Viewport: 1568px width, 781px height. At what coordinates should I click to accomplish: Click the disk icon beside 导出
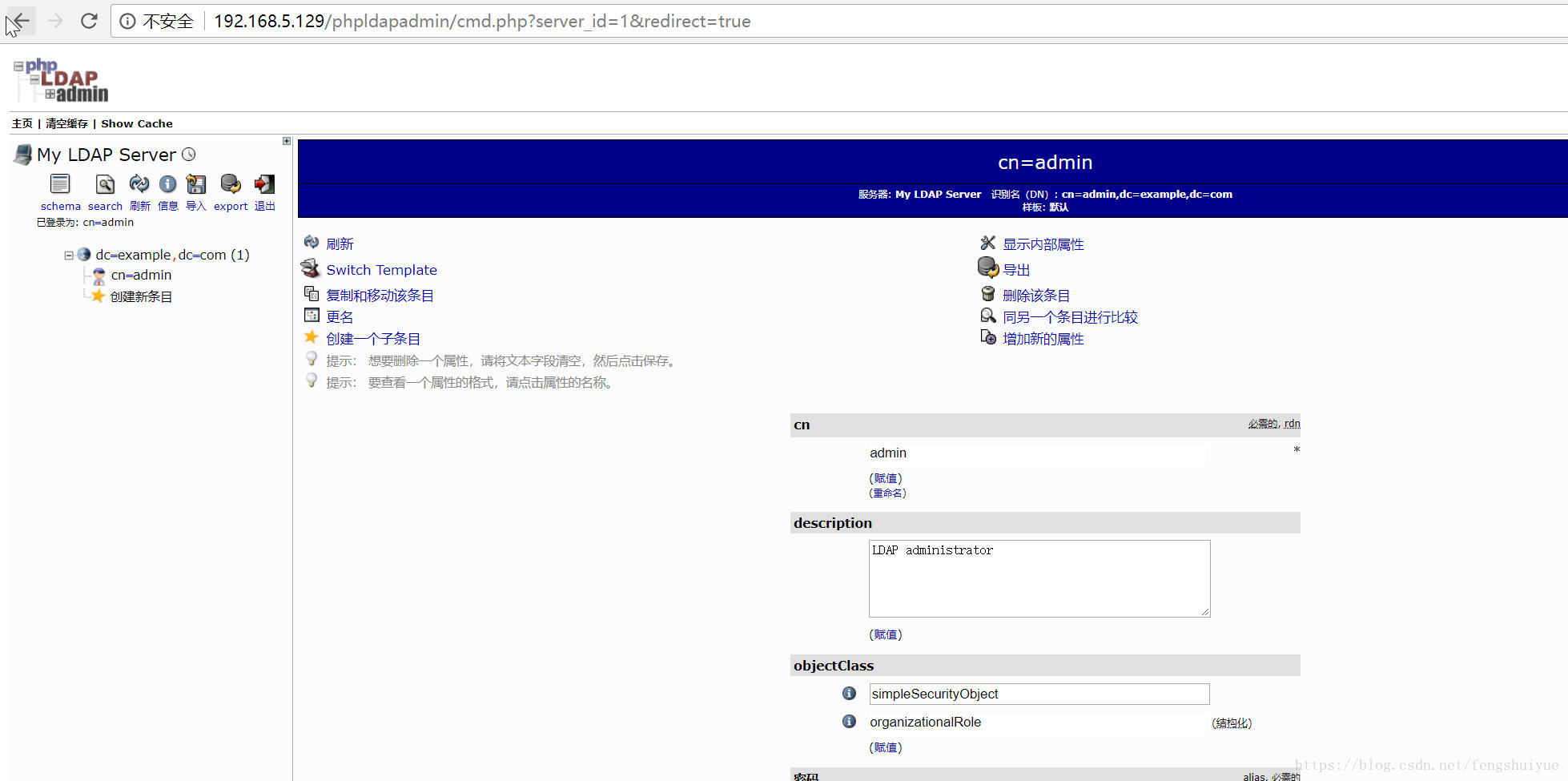tap(988, 268)
